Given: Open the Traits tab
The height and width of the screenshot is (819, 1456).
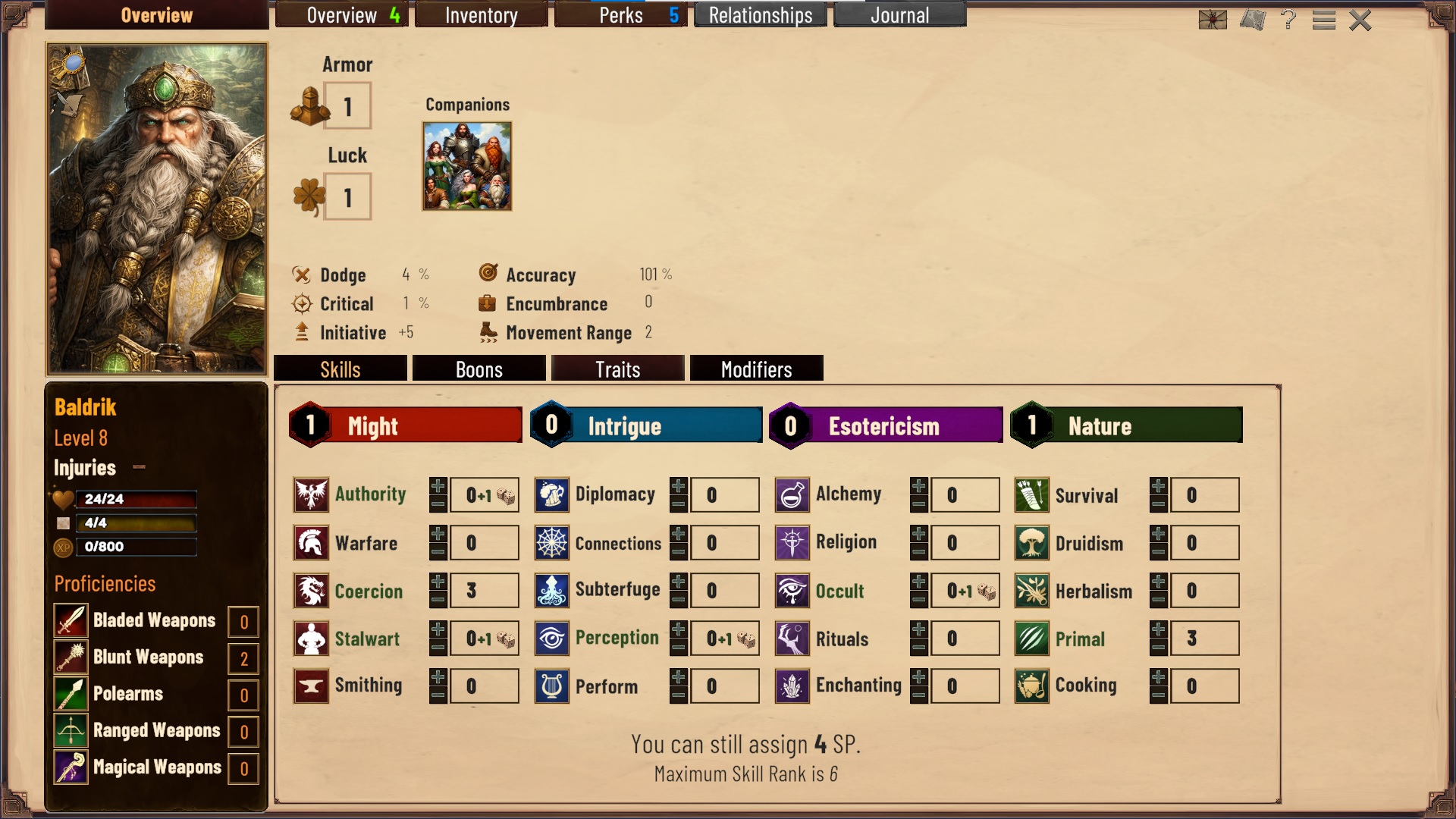Looking at the screenshot, I should tap(617, 369).
